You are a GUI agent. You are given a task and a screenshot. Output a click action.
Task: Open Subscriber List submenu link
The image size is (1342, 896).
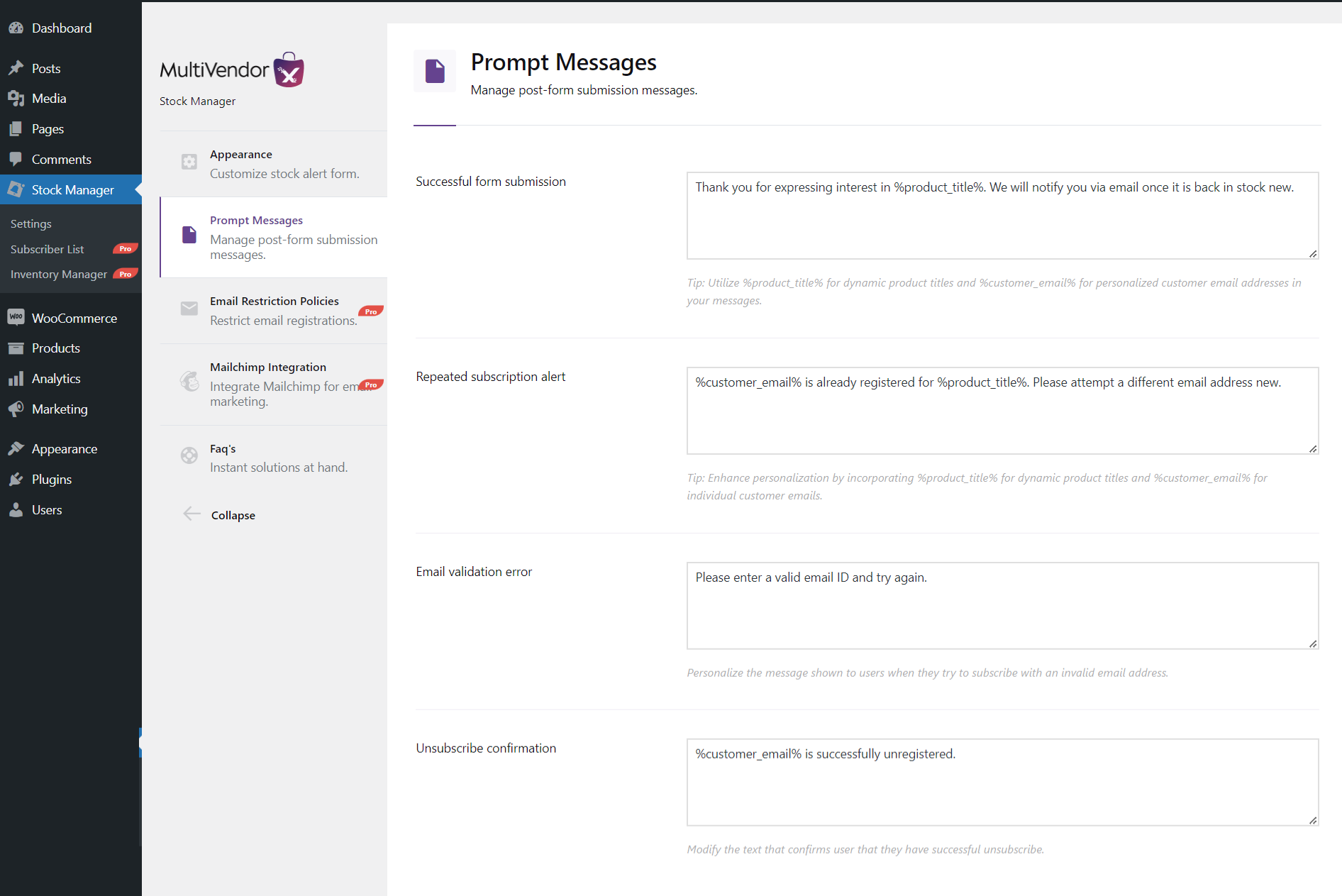(x=48, y=249)
